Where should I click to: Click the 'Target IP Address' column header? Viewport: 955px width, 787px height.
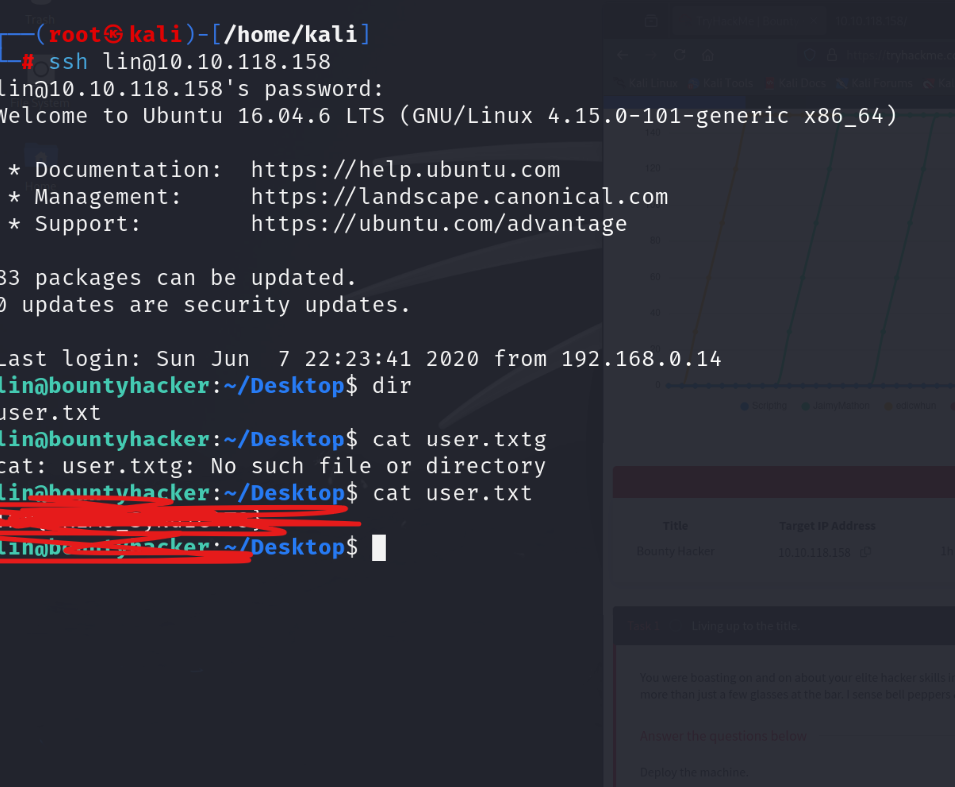tap(827, 526)
